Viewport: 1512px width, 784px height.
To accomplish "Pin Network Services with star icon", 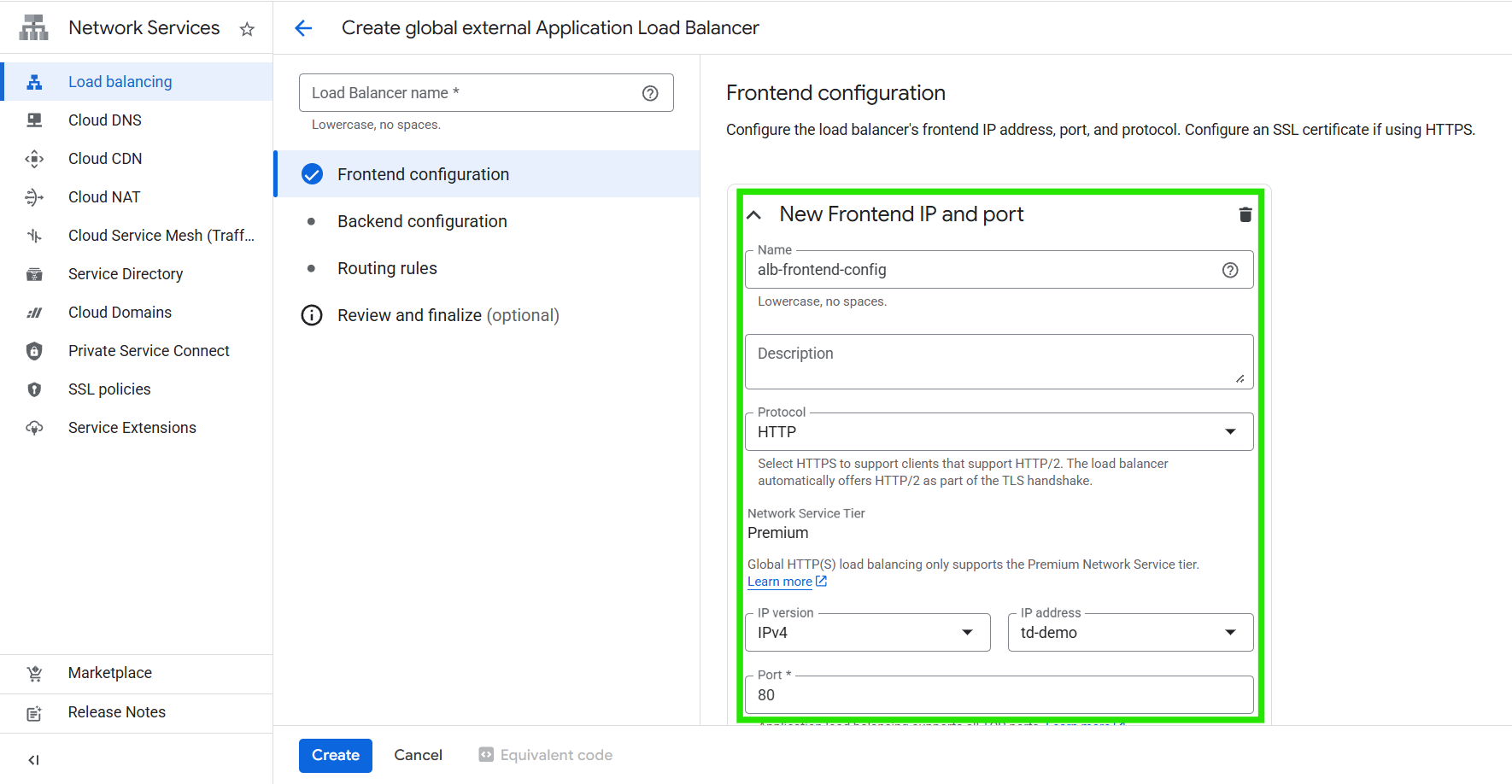I will [x=247, y=29].
